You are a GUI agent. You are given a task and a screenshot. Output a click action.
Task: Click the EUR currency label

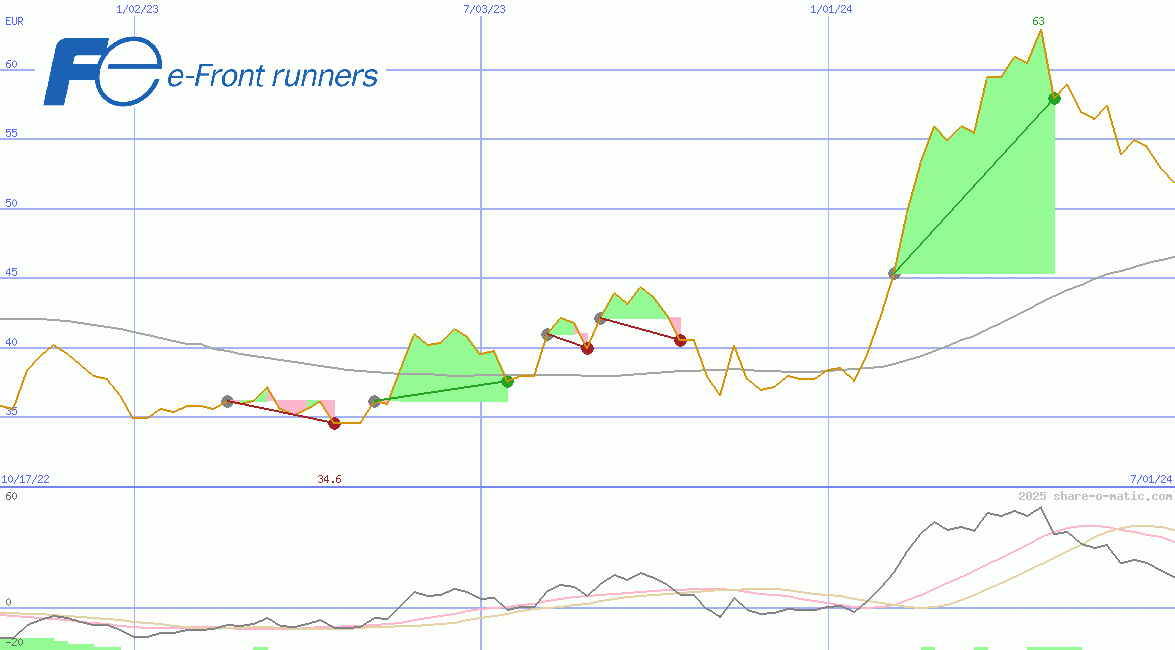point(14,21)
